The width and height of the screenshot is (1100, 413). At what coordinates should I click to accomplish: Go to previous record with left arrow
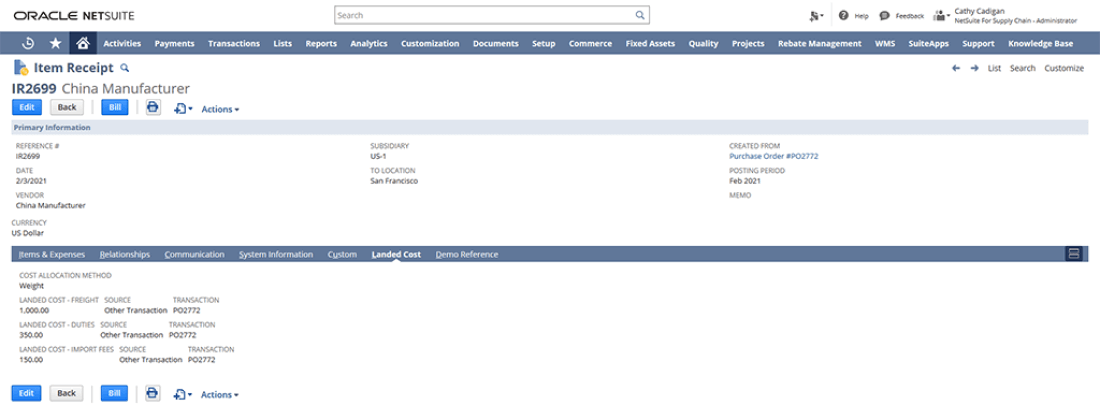[955, 68]
